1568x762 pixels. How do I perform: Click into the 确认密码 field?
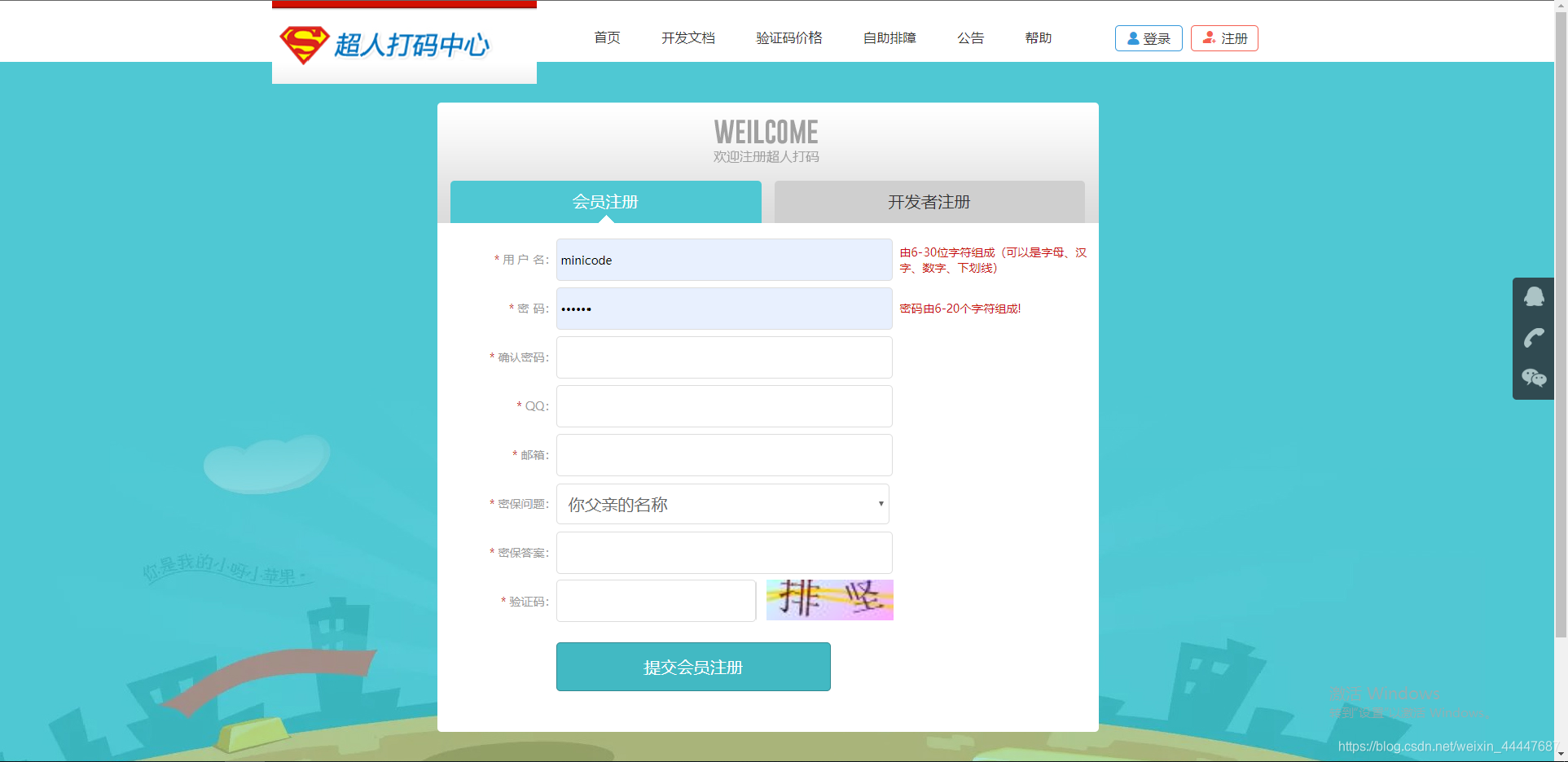tap(724, 357)
